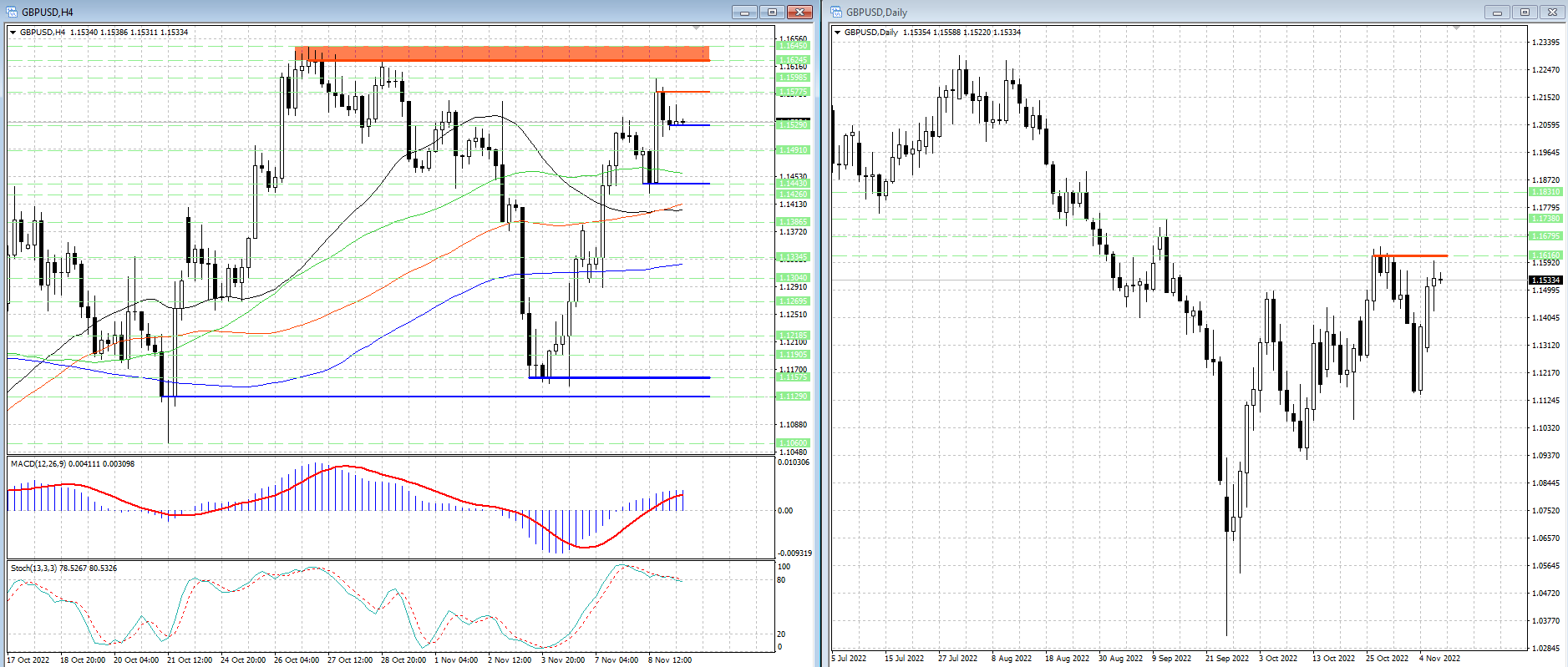
Task: Select the red horizontal line on Daily chart
Action: (x=1412, y=255)
